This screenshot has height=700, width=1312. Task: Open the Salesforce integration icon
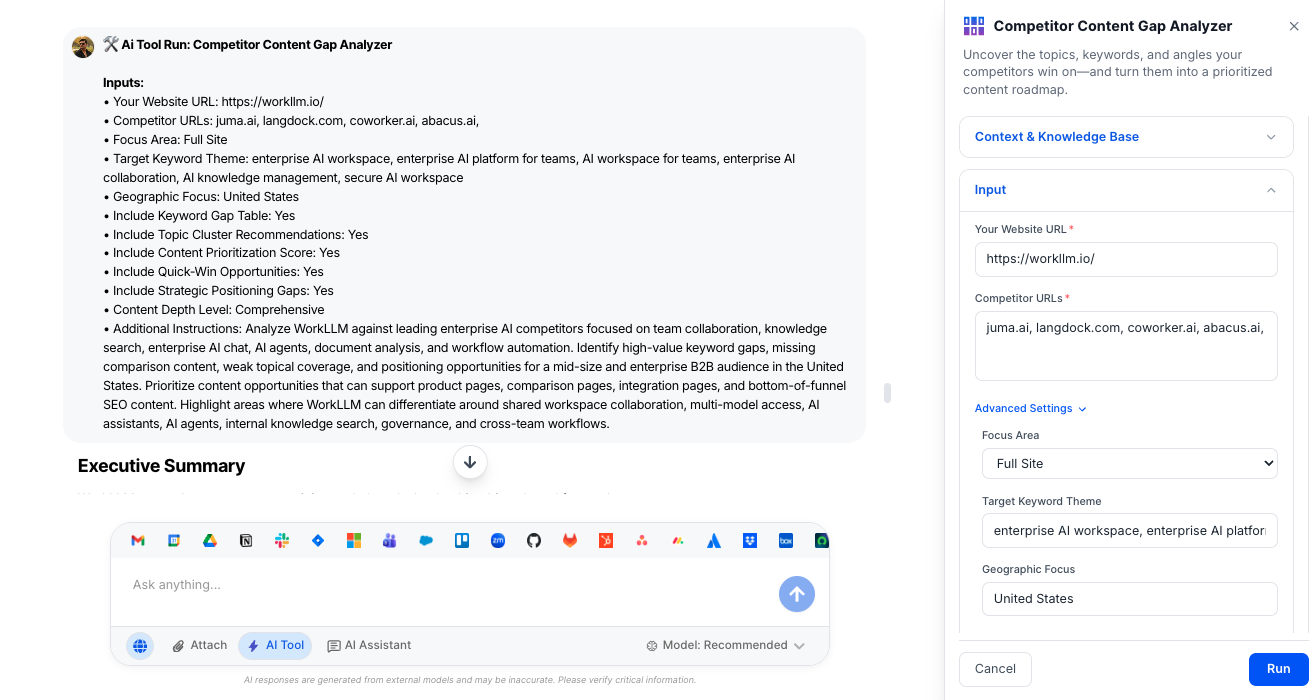coord(426,540)
